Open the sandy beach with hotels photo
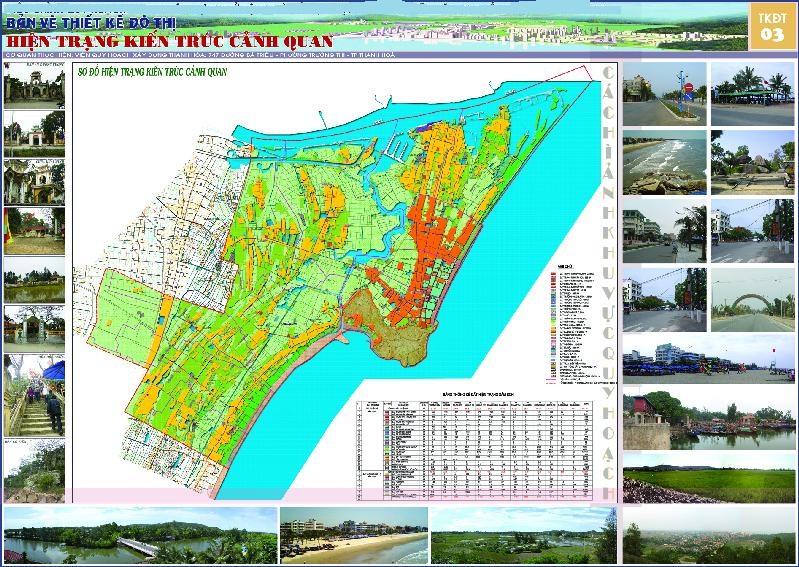Image resolution: width=799 pixels, height=567 pixels. (354, 535)
